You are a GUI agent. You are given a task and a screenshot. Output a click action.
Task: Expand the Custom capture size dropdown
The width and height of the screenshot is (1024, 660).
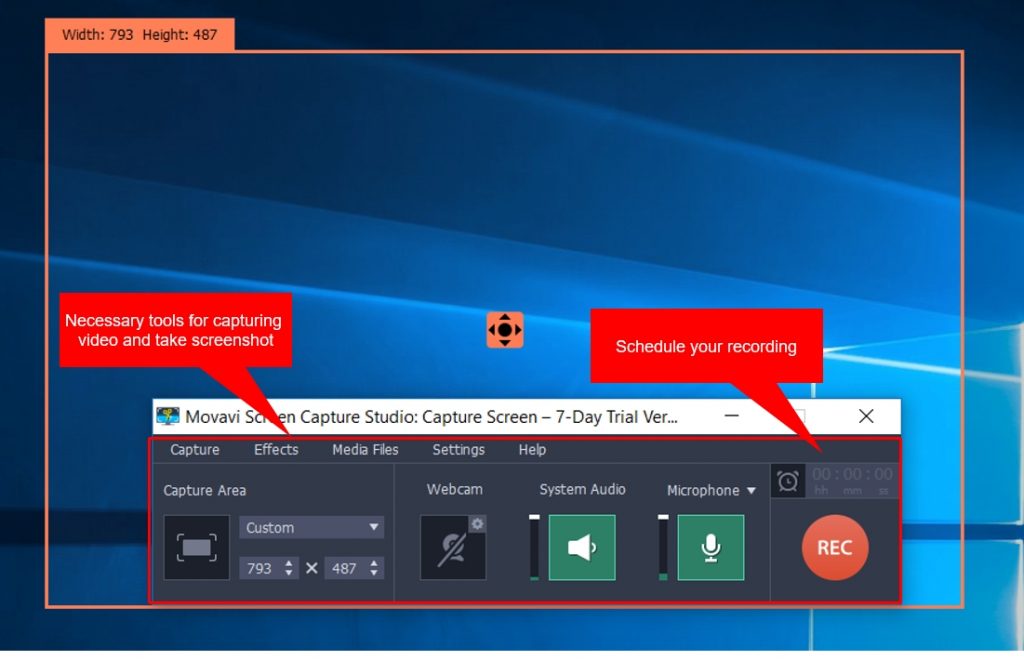(312, 527)
